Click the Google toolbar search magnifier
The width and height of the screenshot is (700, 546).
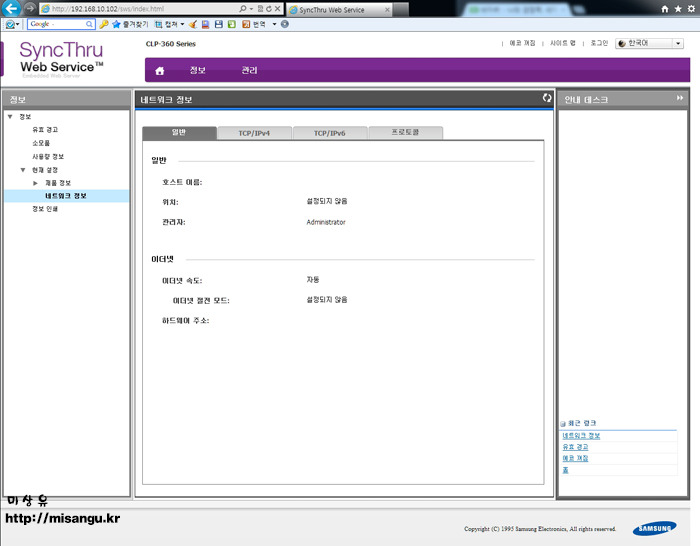pyautogui.click(x=90, y=24)
